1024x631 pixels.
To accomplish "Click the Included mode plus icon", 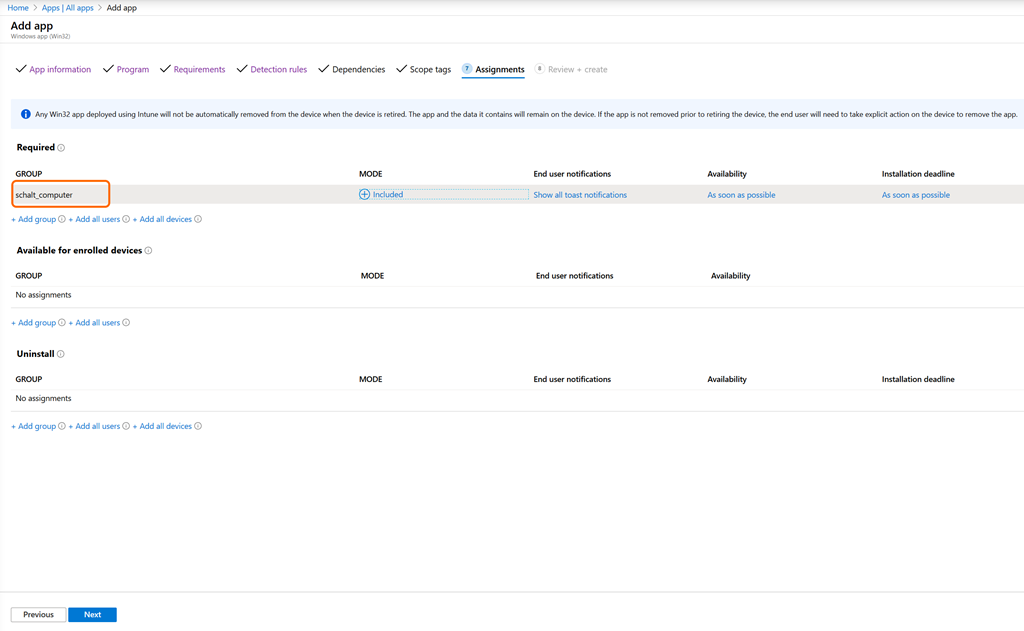I will 365,195.
